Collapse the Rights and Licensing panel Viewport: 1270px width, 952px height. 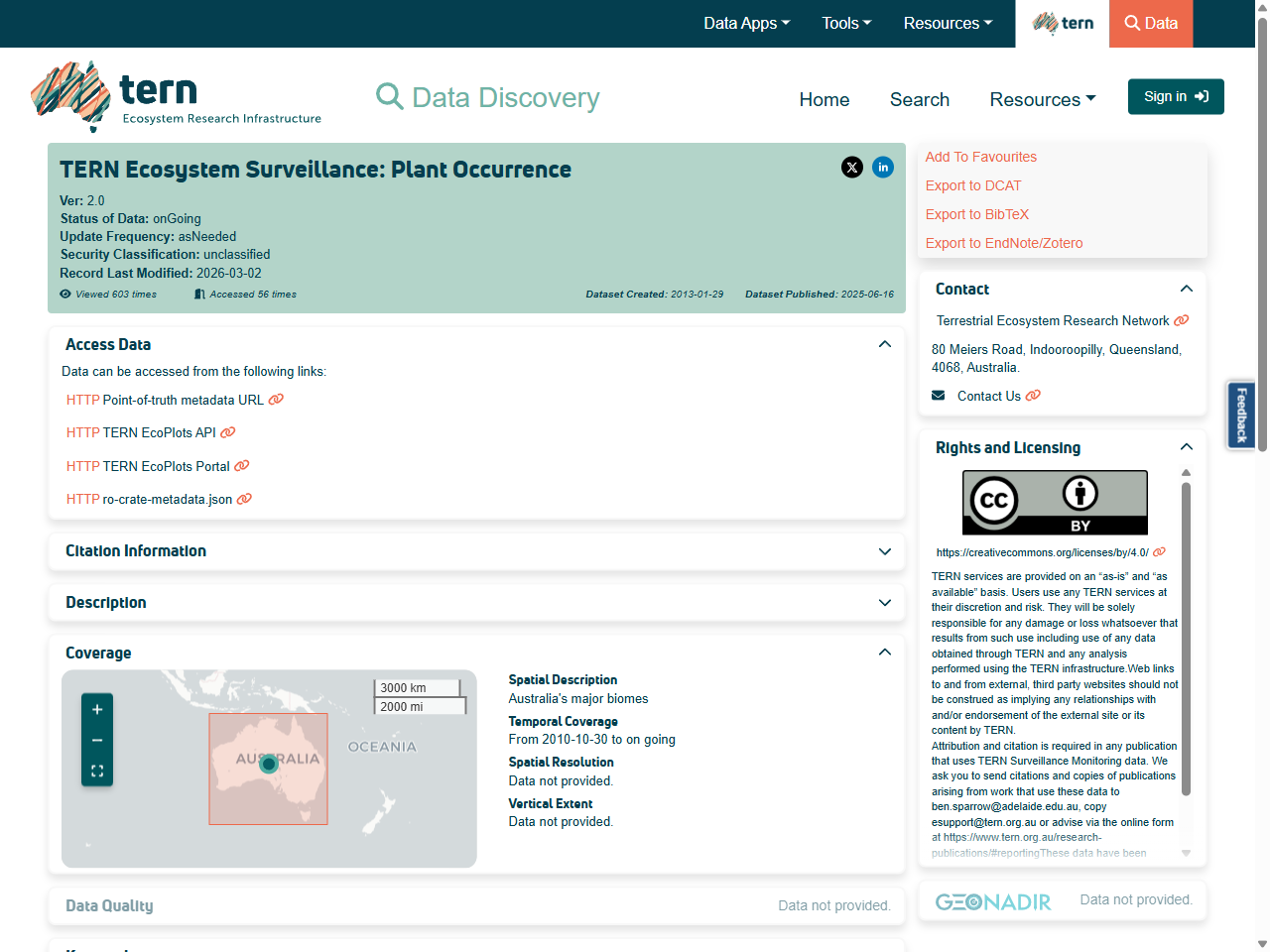(x=1187, y=447)
